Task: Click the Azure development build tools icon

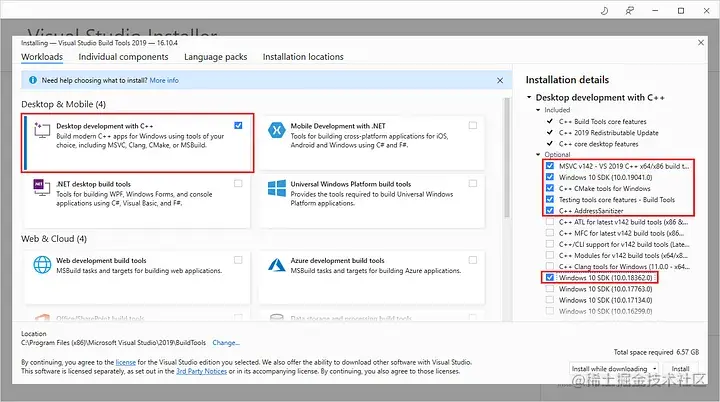Action: point(276,265)
